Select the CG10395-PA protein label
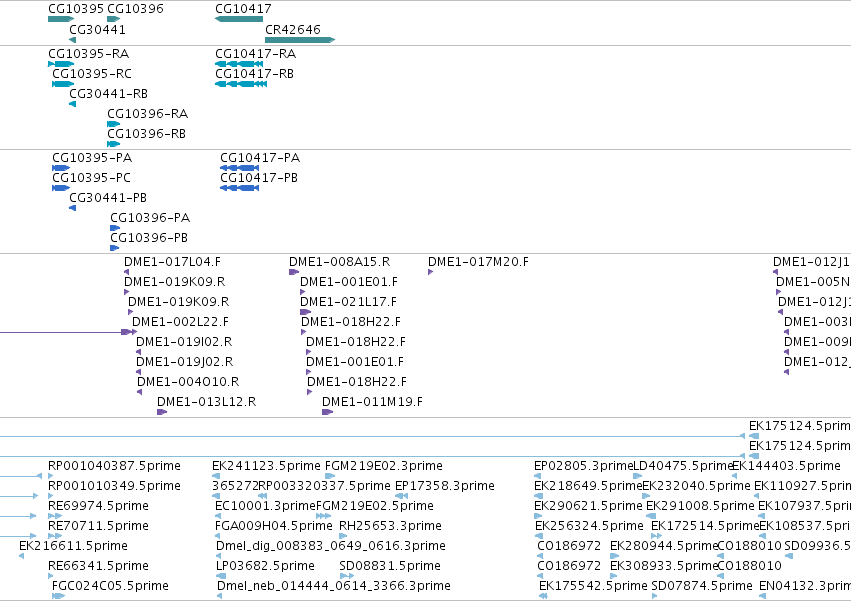 (92, 158)
